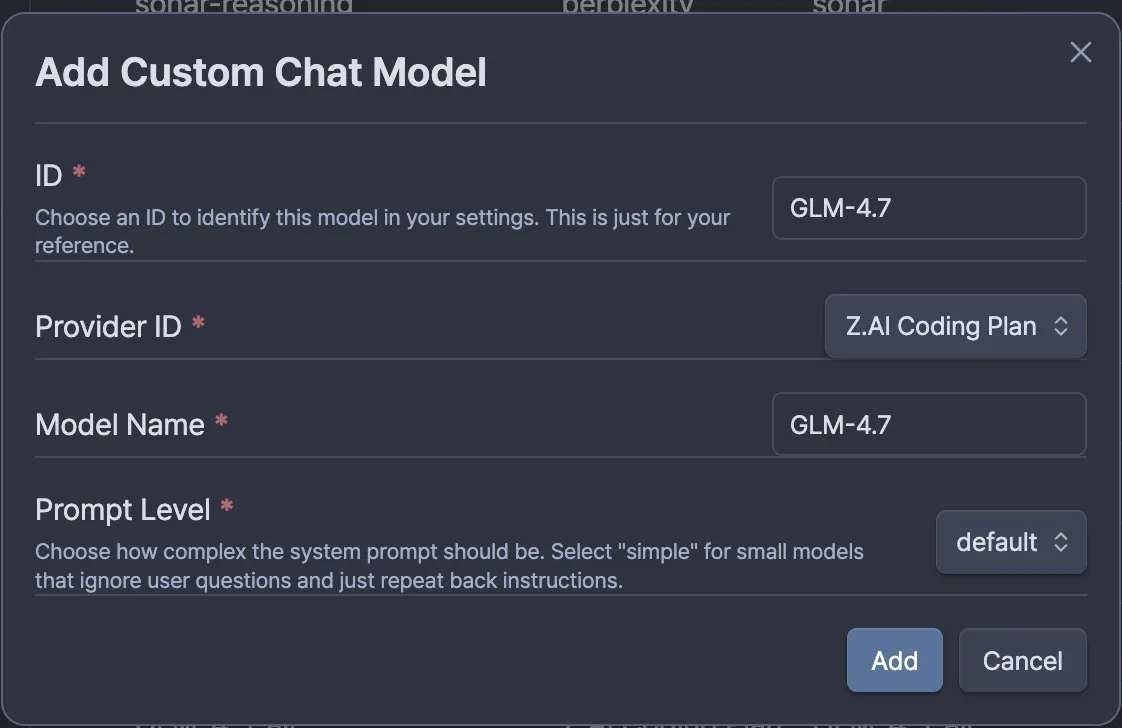Click the Prompt Level label

(x=123, y=510)
